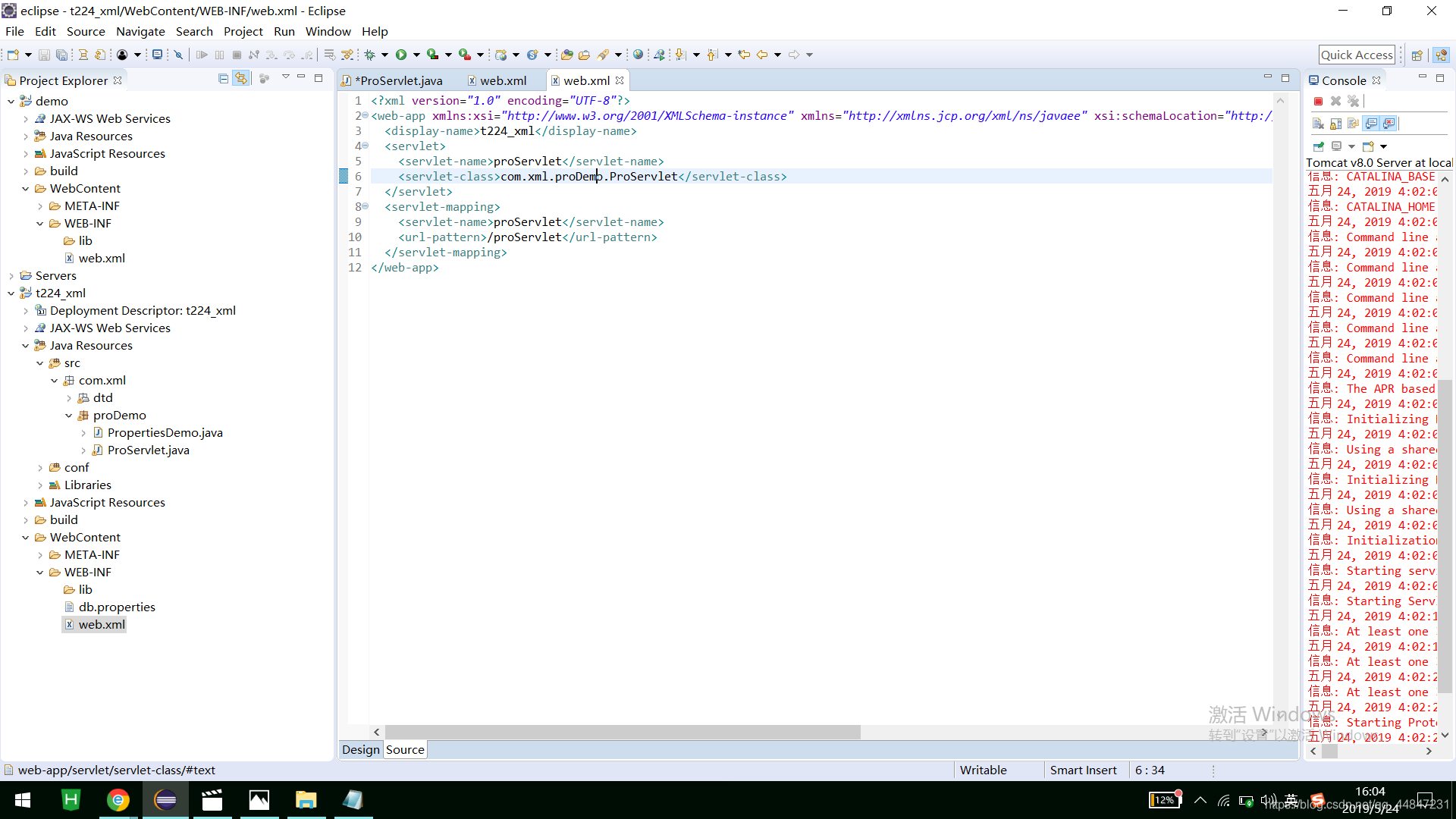Open Project Explorer View Menu dropdown
1456x819 pixels.
[285, 77]
